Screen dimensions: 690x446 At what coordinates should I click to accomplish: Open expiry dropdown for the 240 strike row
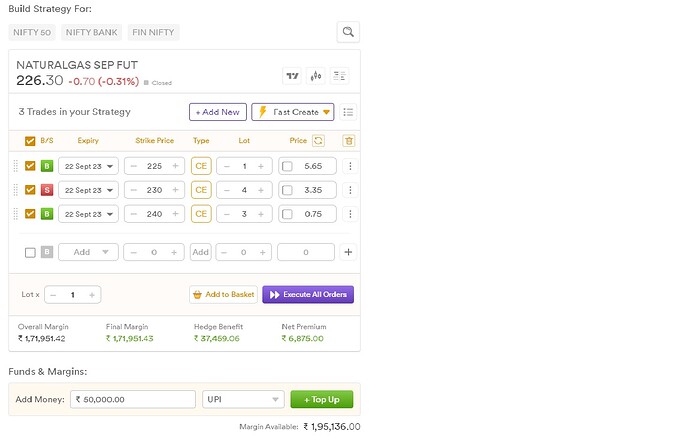(88, 214)
